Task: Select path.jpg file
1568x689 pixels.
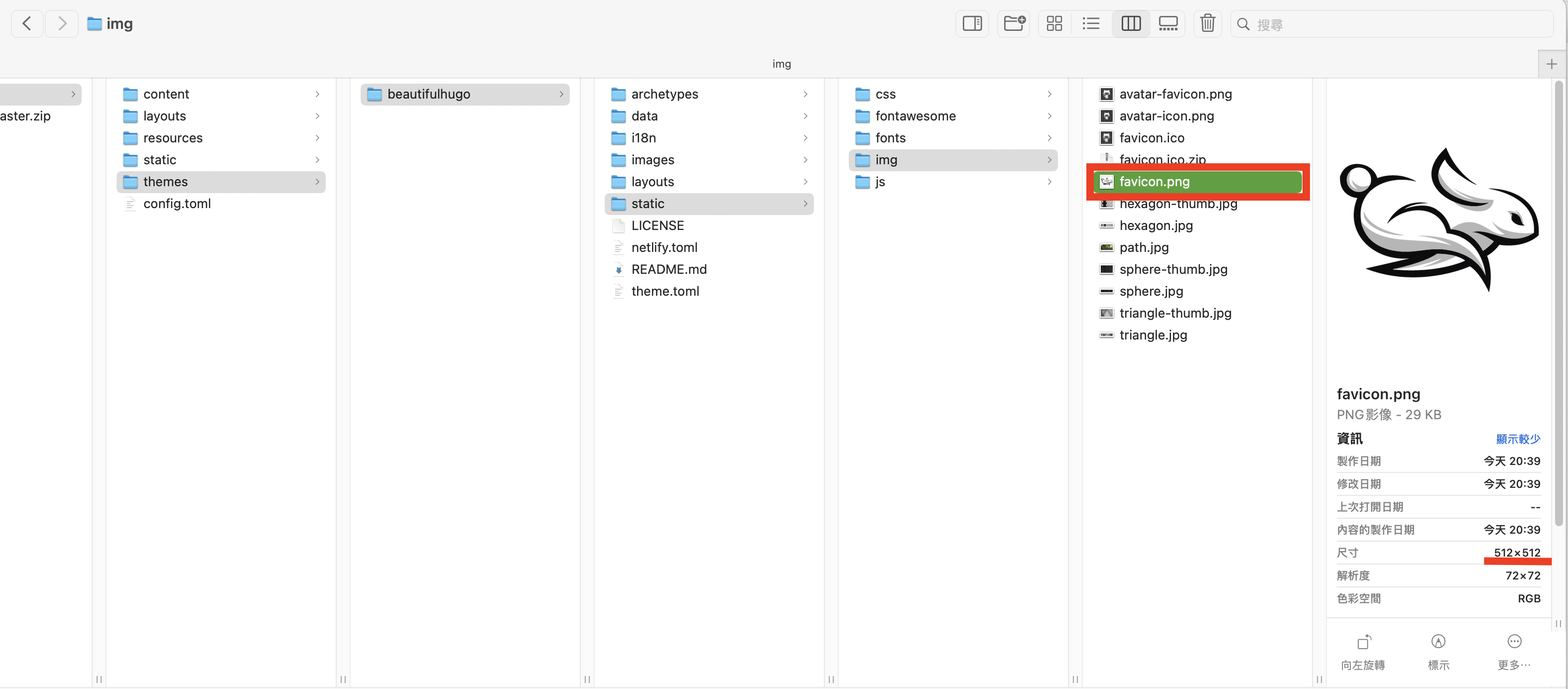Action: (1197, 247)
